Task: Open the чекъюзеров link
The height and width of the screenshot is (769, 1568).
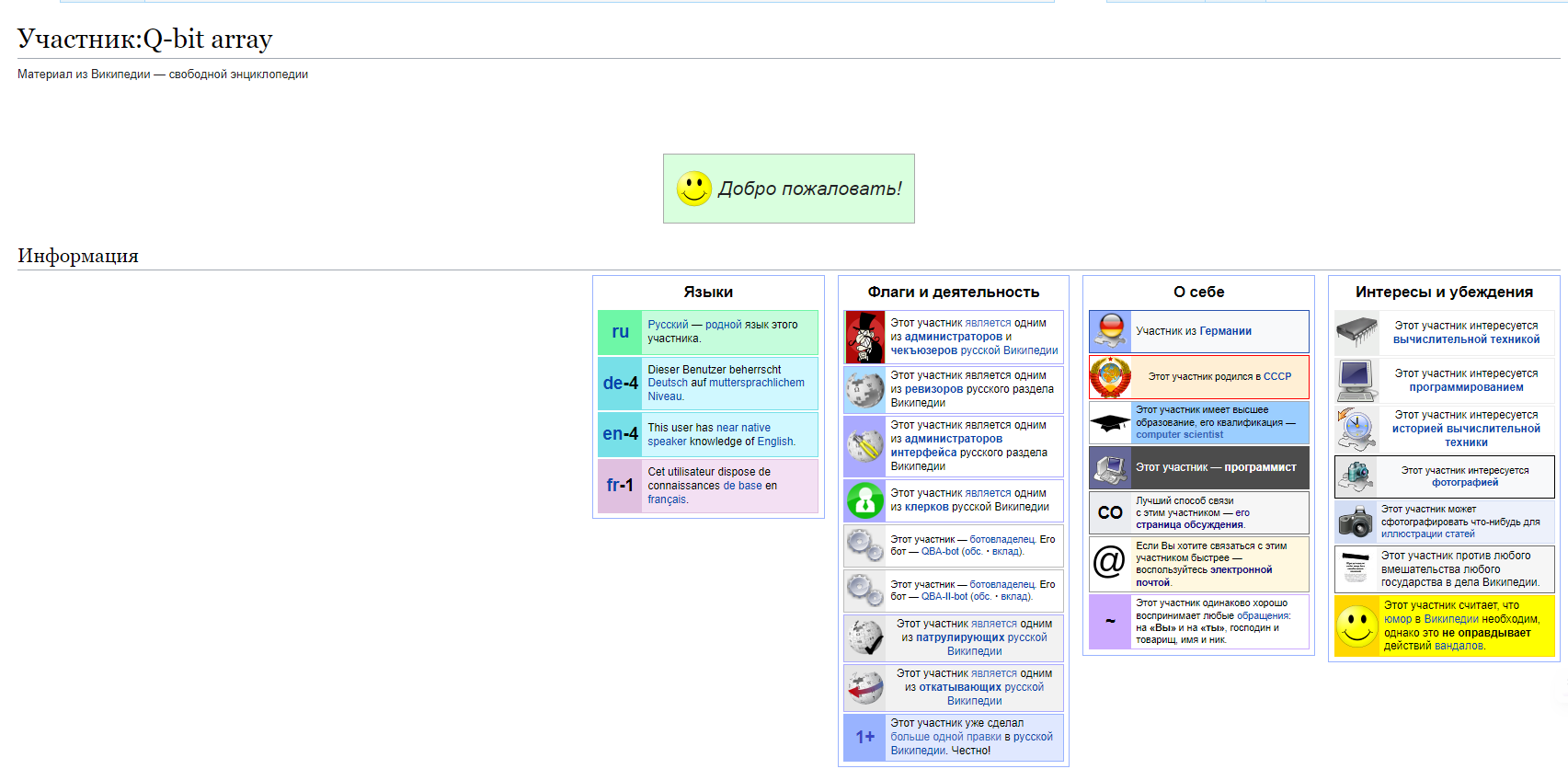Action: (923, 350)
